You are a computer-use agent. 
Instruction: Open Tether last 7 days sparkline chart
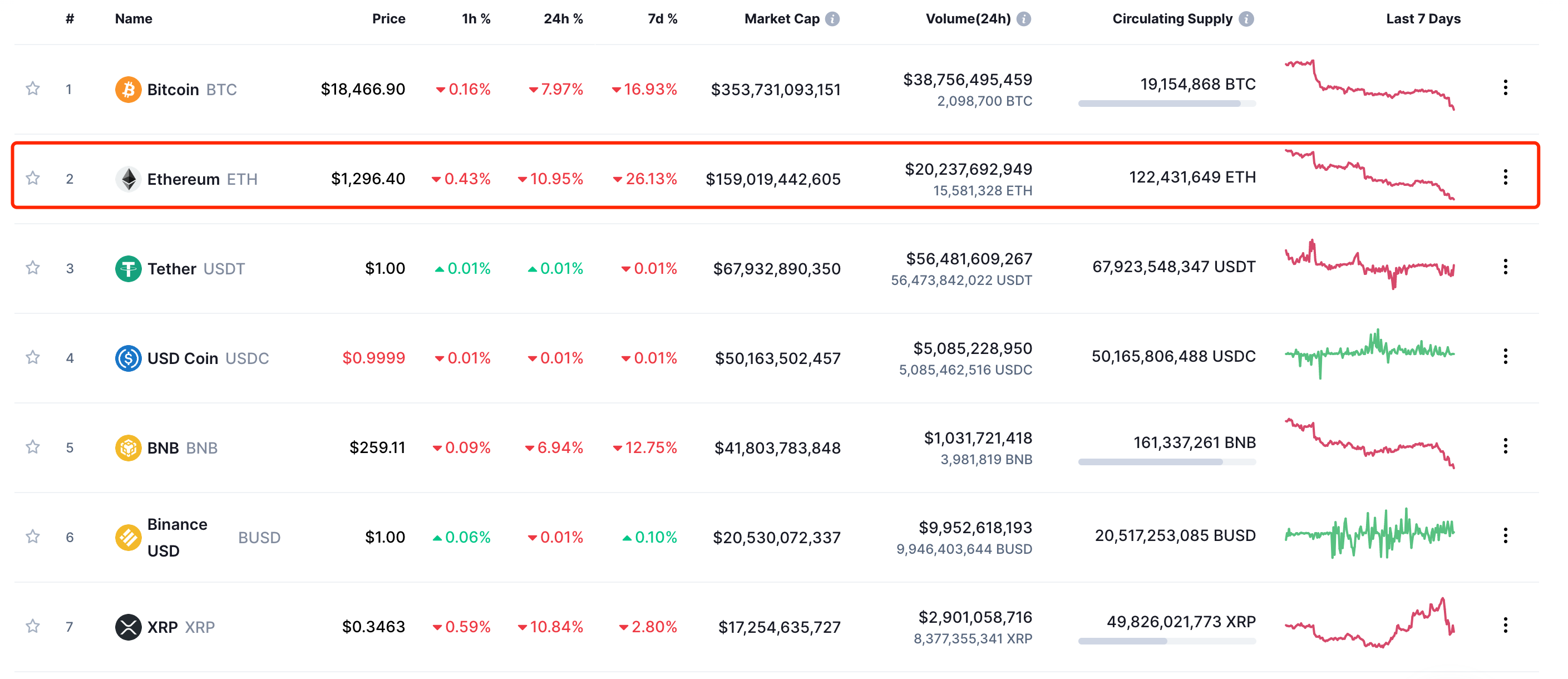click(x=1369, y=264)
